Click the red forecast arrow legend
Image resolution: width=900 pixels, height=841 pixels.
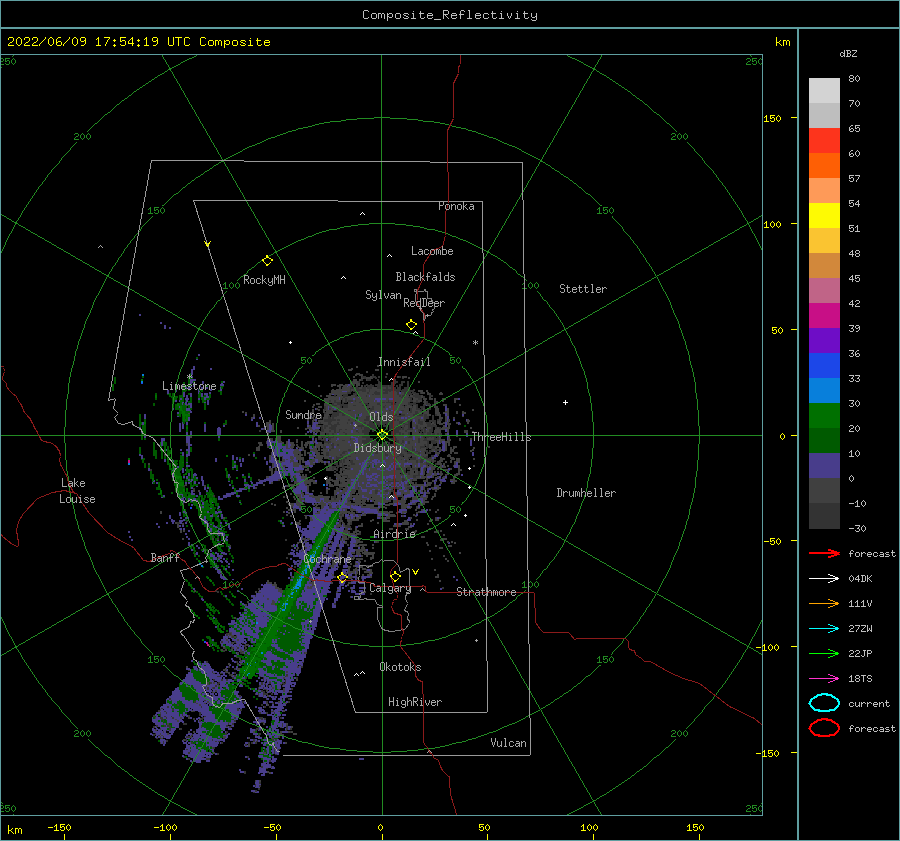click(x=824, y=553)
